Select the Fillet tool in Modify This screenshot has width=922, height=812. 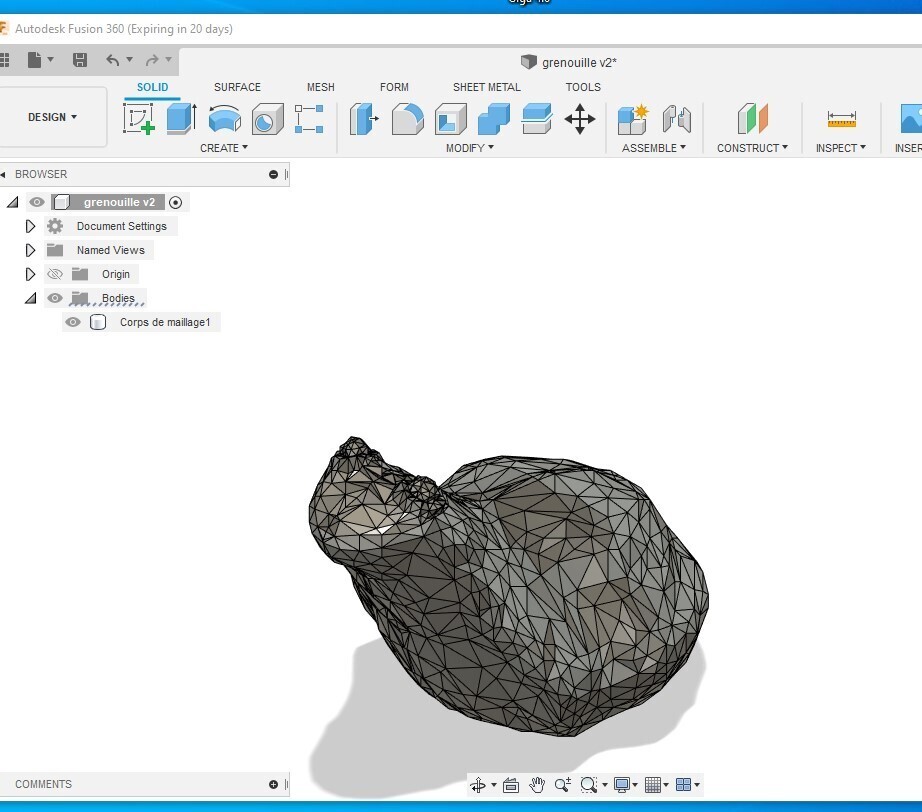point(407,119)
